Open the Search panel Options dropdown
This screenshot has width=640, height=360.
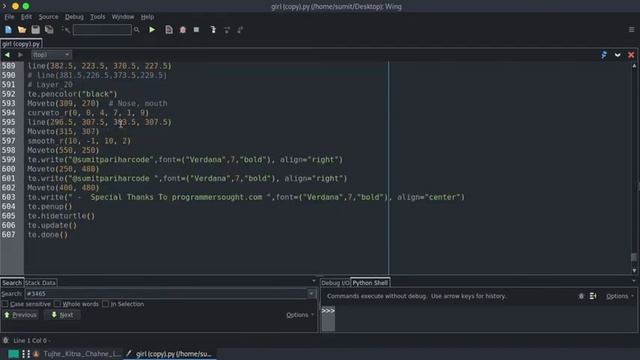[300, 315]
